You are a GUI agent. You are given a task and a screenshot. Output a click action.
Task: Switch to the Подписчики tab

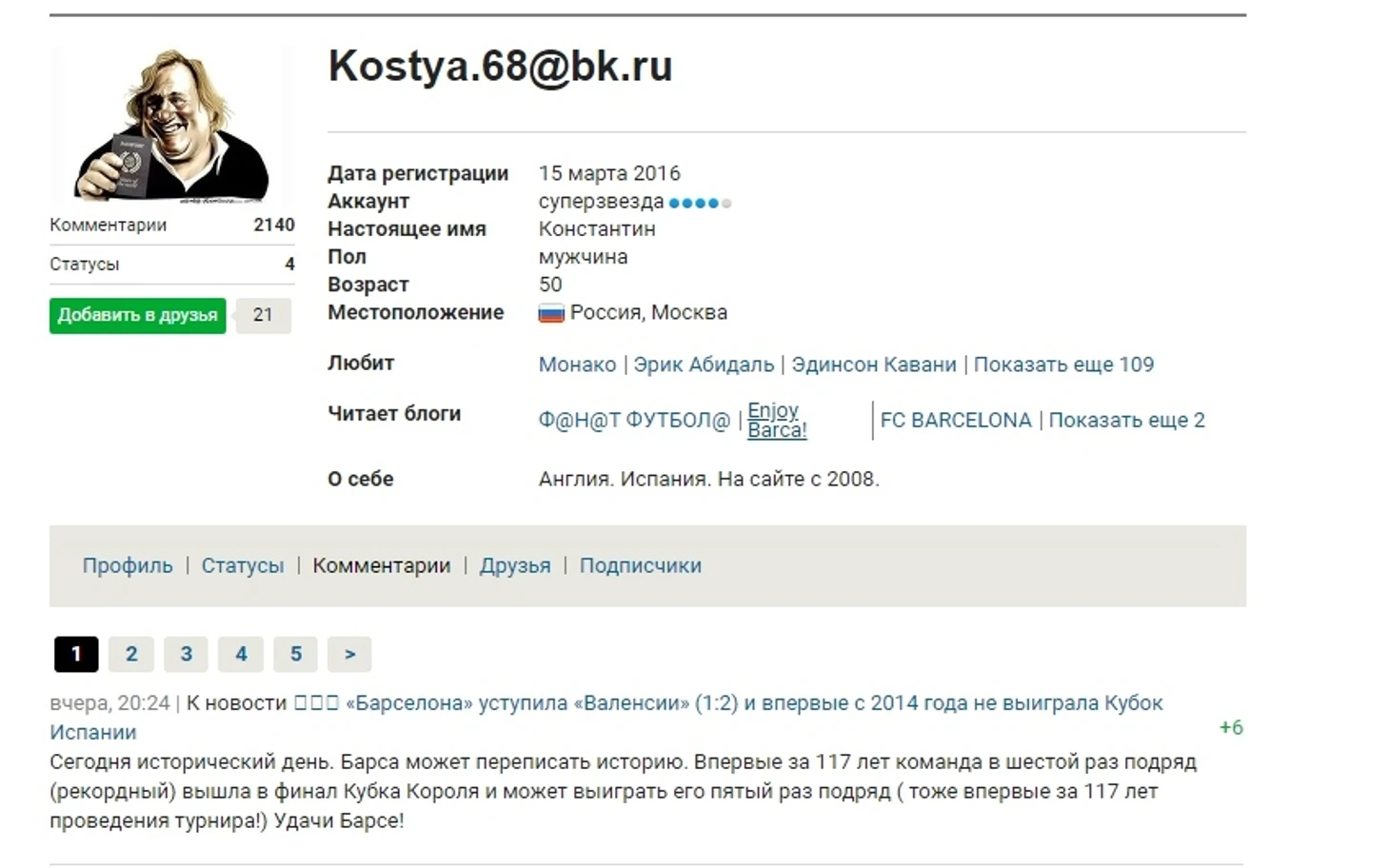point(640,565)
